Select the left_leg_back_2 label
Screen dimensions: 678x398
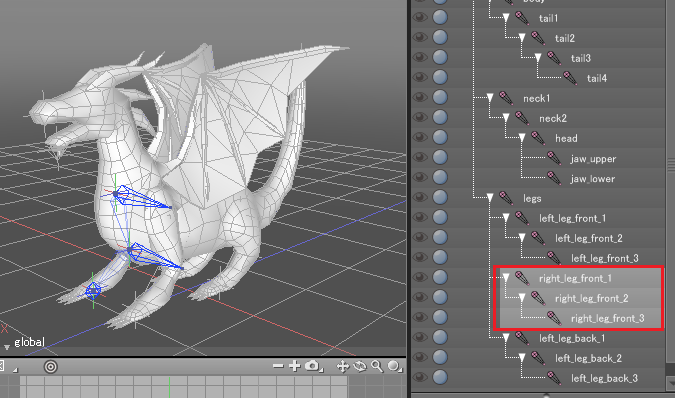(588, 358)
